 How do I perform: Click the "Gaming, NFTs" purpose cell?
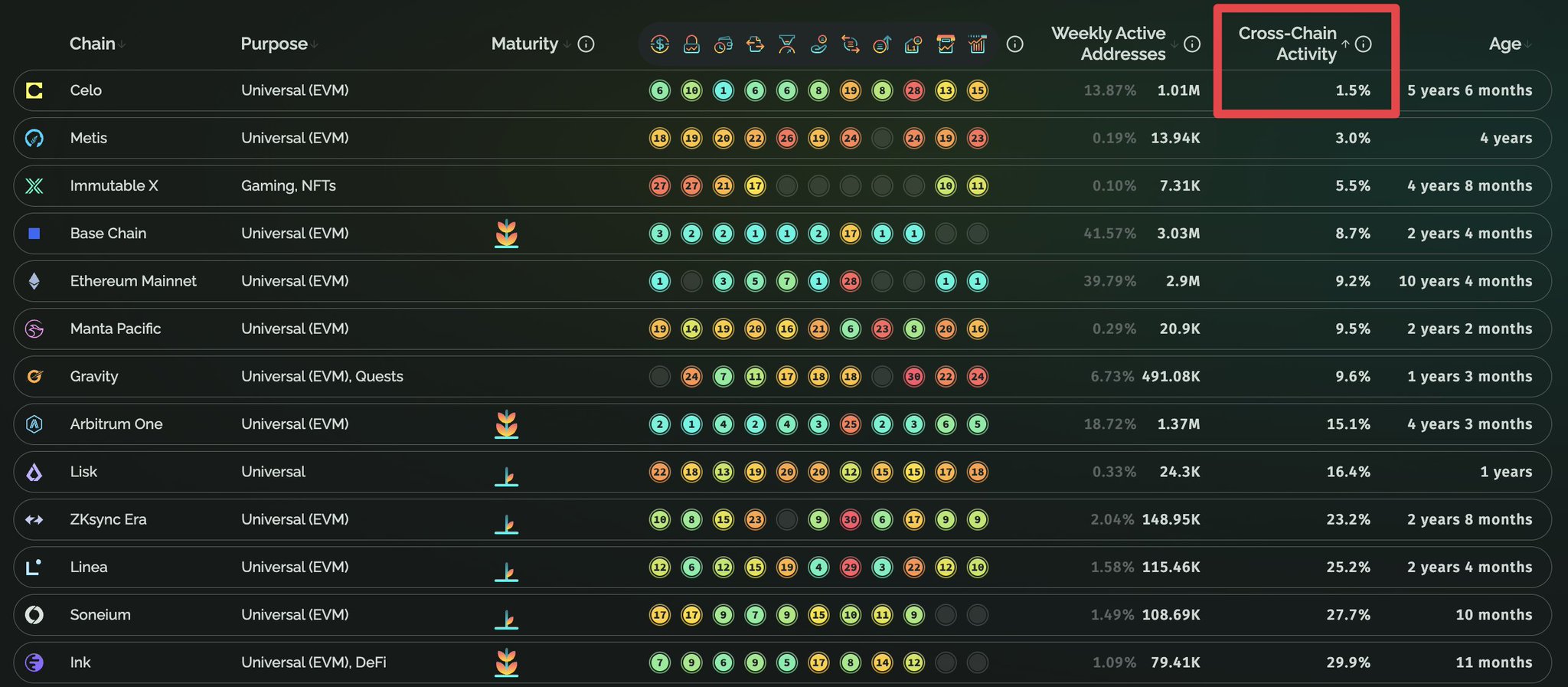coord(289,186)
